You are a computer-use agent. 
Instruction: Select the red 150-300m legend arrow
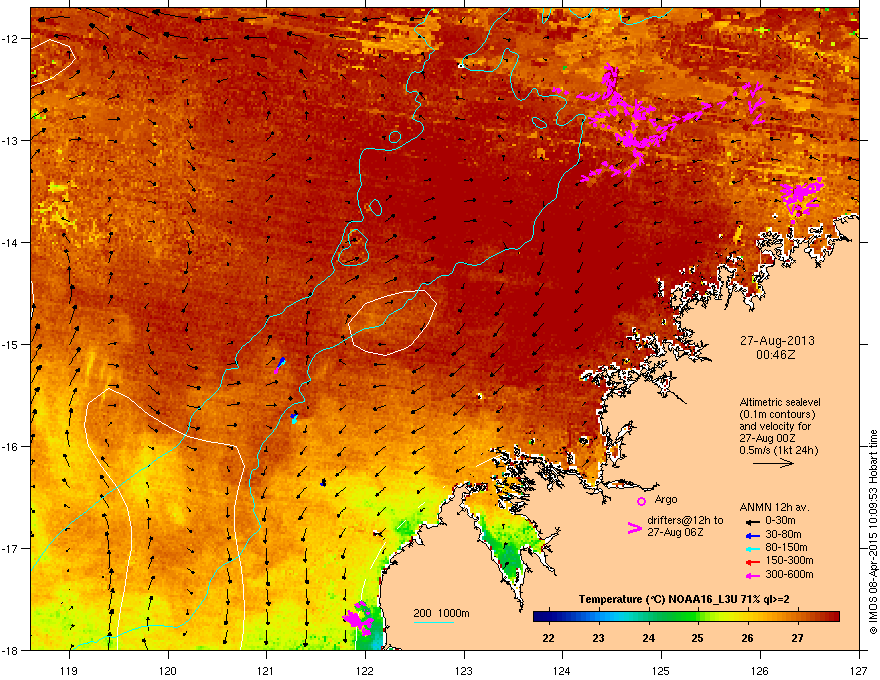click(752, 562)
